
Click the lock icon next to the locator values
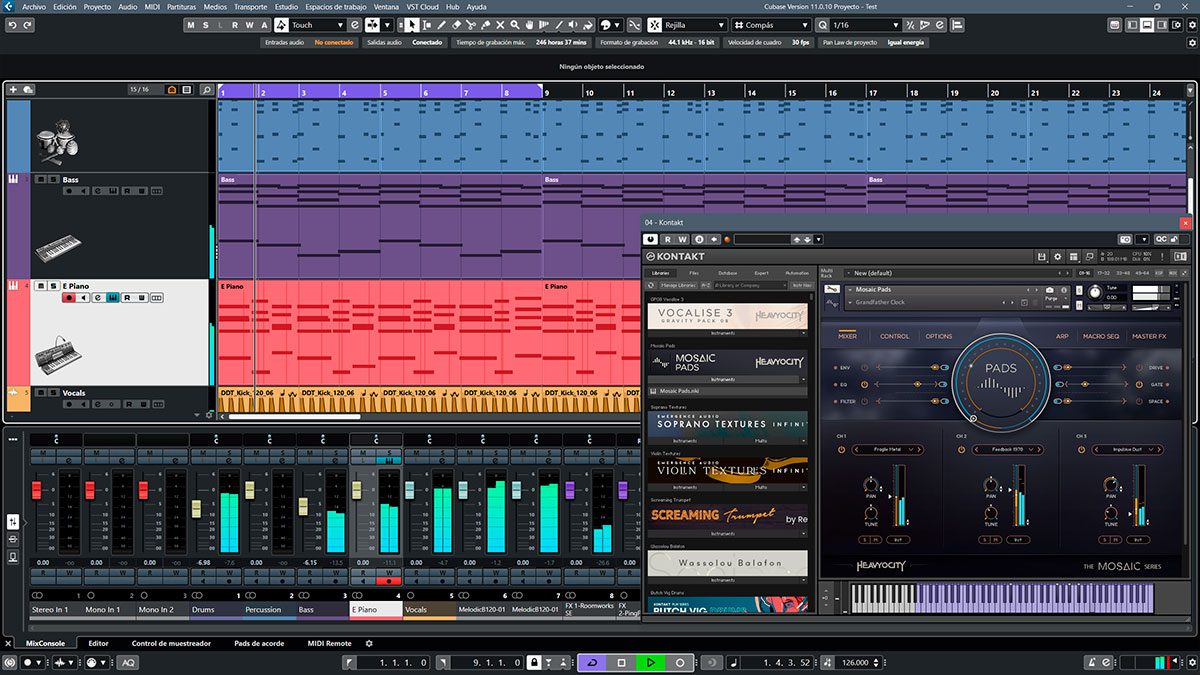pos(535,663)
